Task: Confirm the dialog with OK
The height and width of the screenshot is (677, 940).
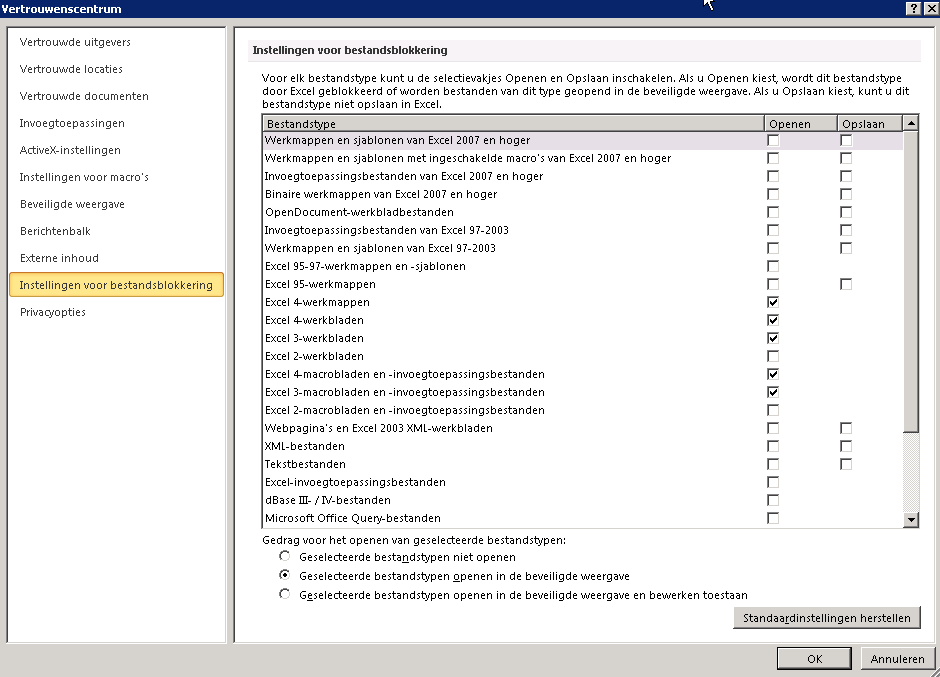Action: tap(814, 658)
